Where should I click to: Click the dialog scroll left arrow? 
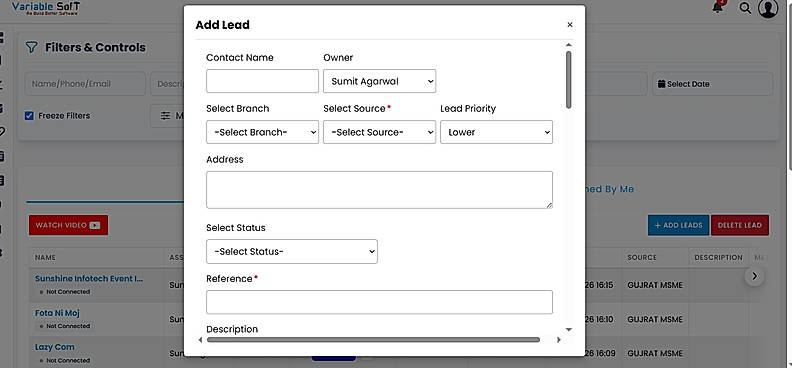[201, 340]
